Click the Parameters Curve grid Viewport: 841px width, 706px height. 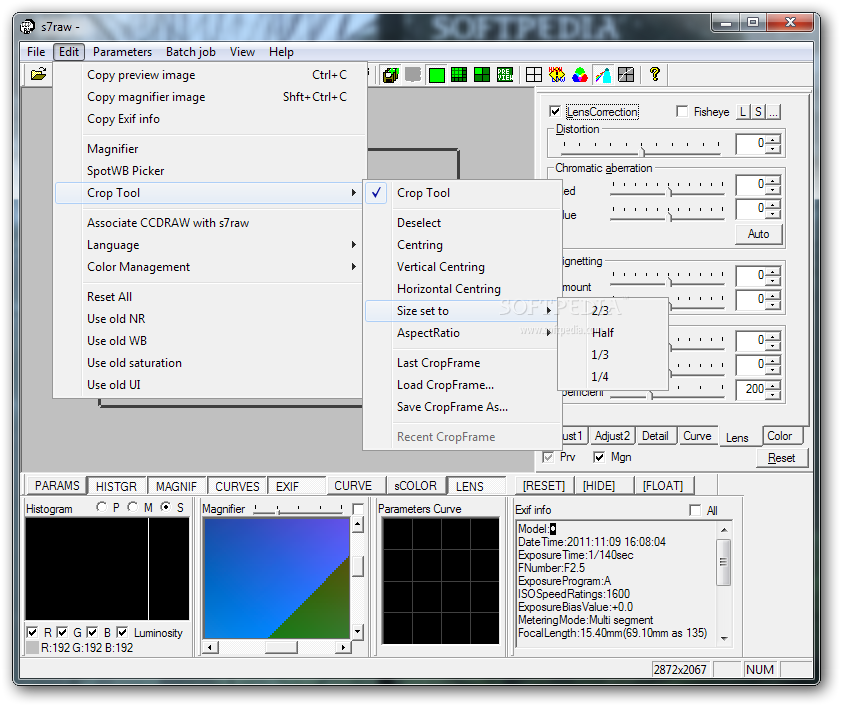pos(441,580)
